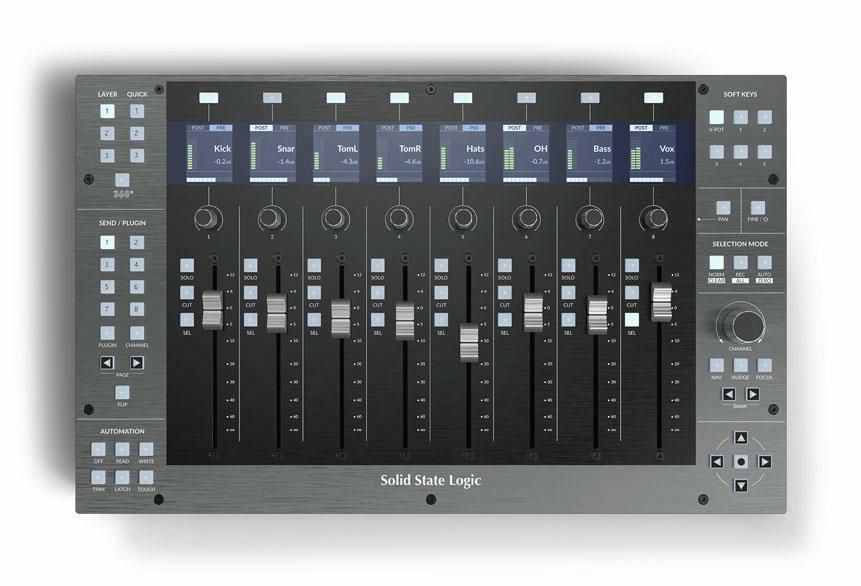Click the Hats channel fader cap

[469, 343]
